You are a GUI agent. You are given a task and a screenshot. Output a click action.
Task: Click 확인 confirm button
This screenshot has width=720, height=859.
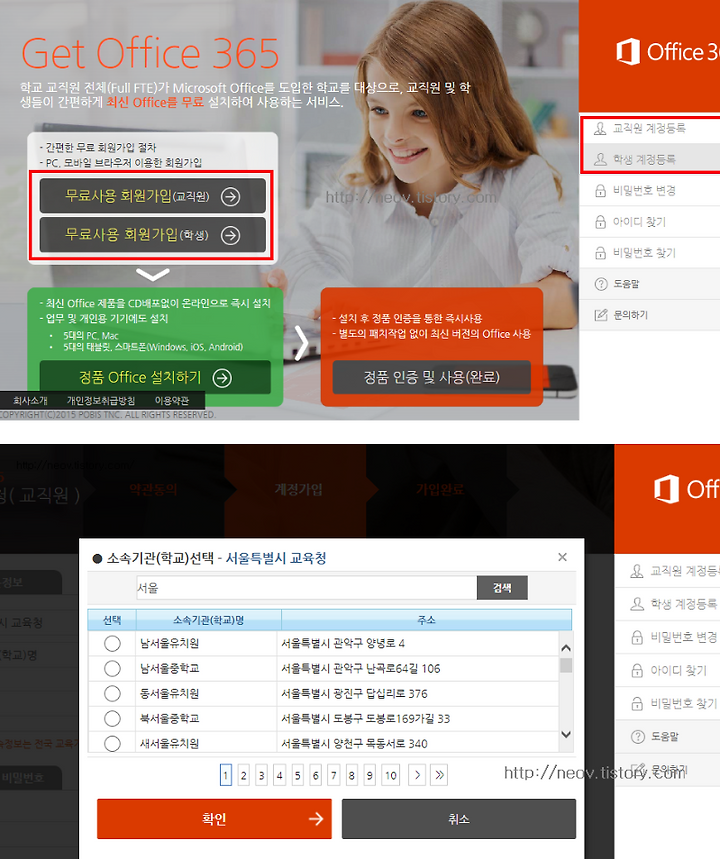click(214, 818)
